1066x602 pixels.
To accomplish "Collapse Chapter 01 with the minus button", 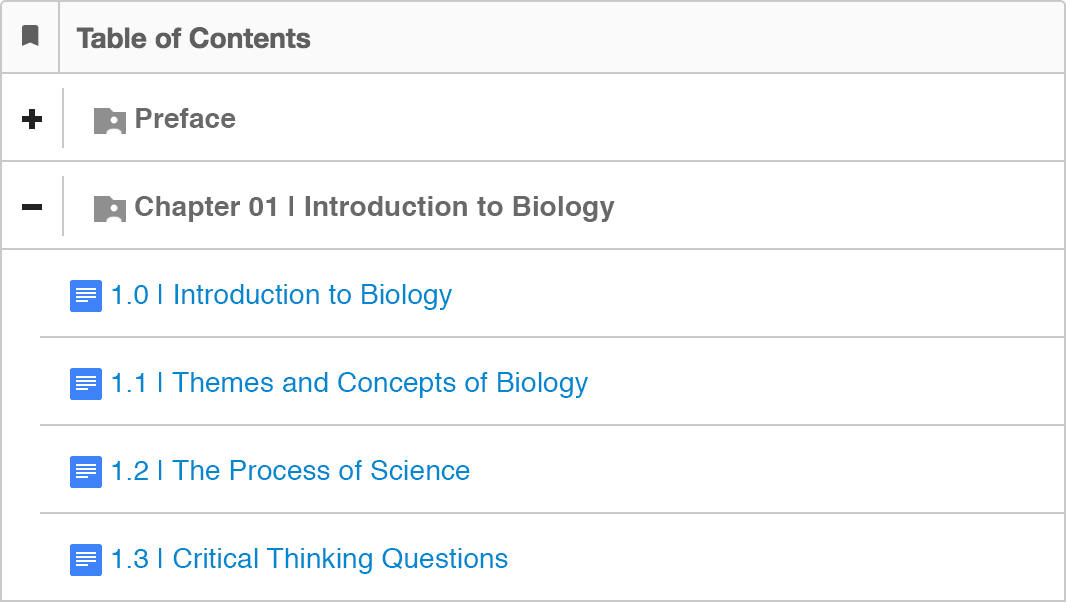I will tap(32, 207).
